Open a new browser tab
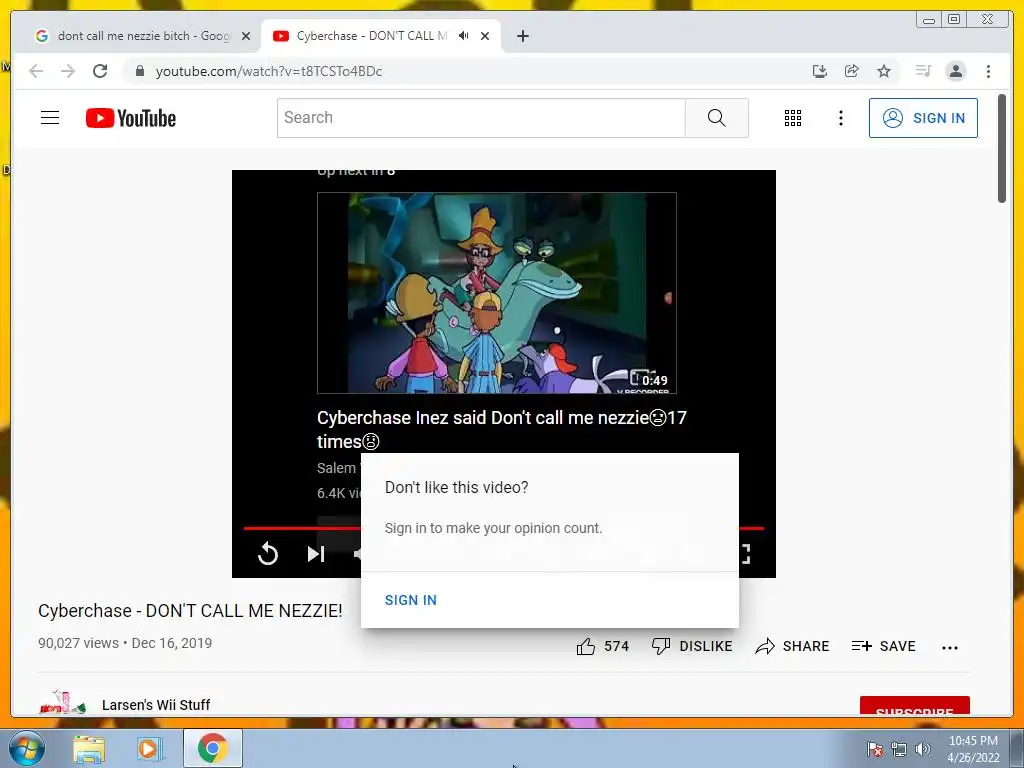1024x768 pixels. coord(522,36)
